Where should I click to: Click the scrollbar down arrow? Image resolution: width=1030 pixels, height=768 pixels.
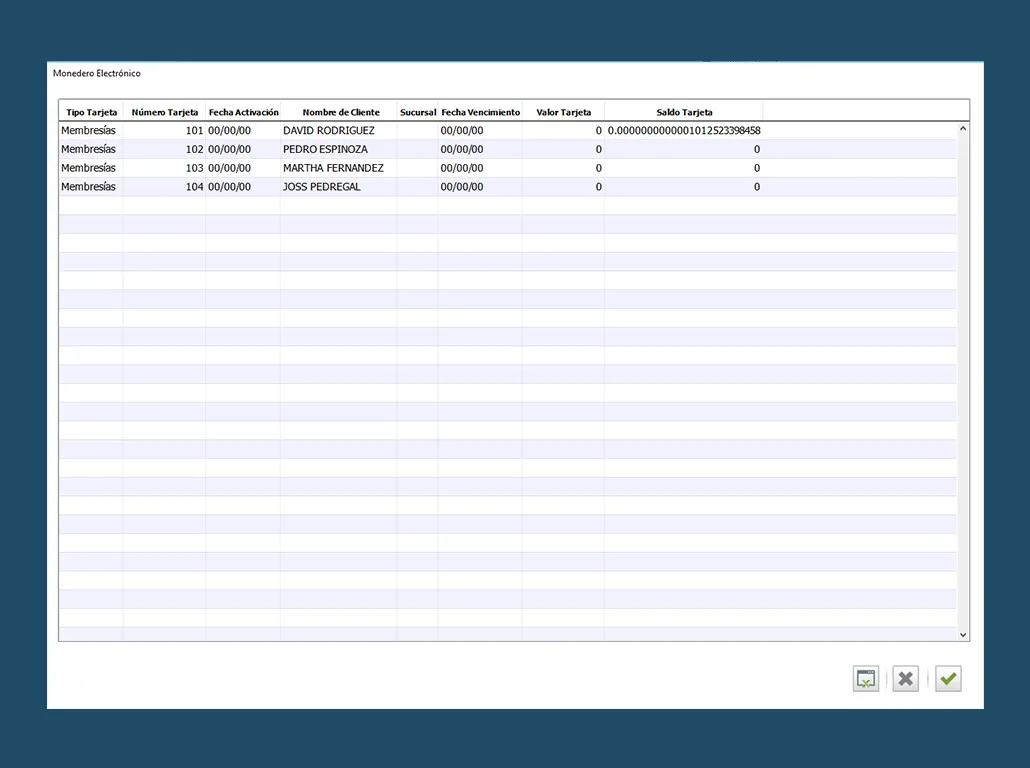(x=963, y=634)
